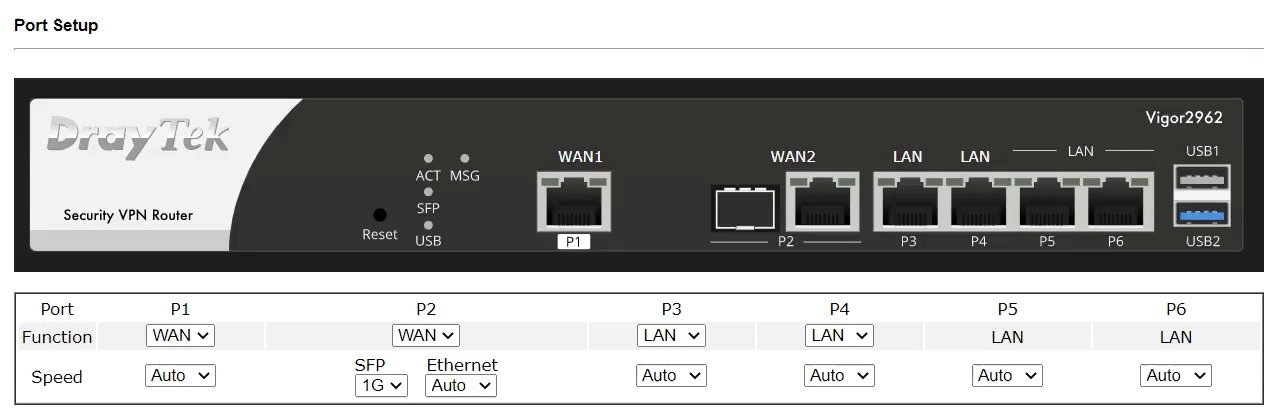1270x412 pixels.
Task: Click the P6 LAN port icon
Action: coord(1116,201)
